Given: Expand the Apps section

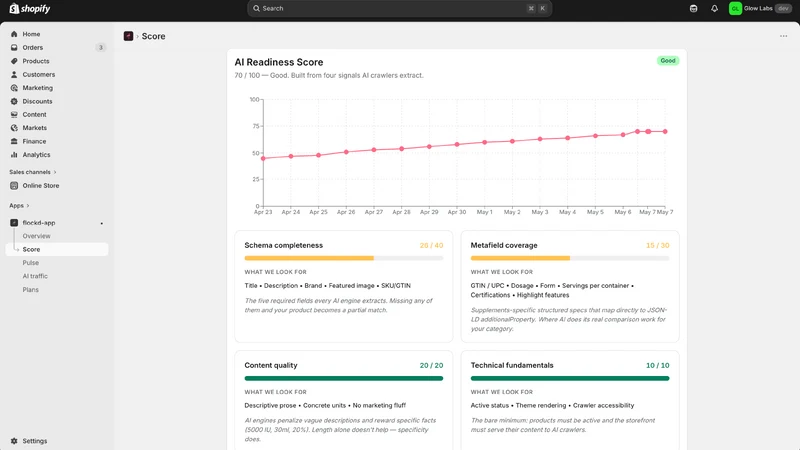Looking at the screenshot, I should tap(19, 206).
